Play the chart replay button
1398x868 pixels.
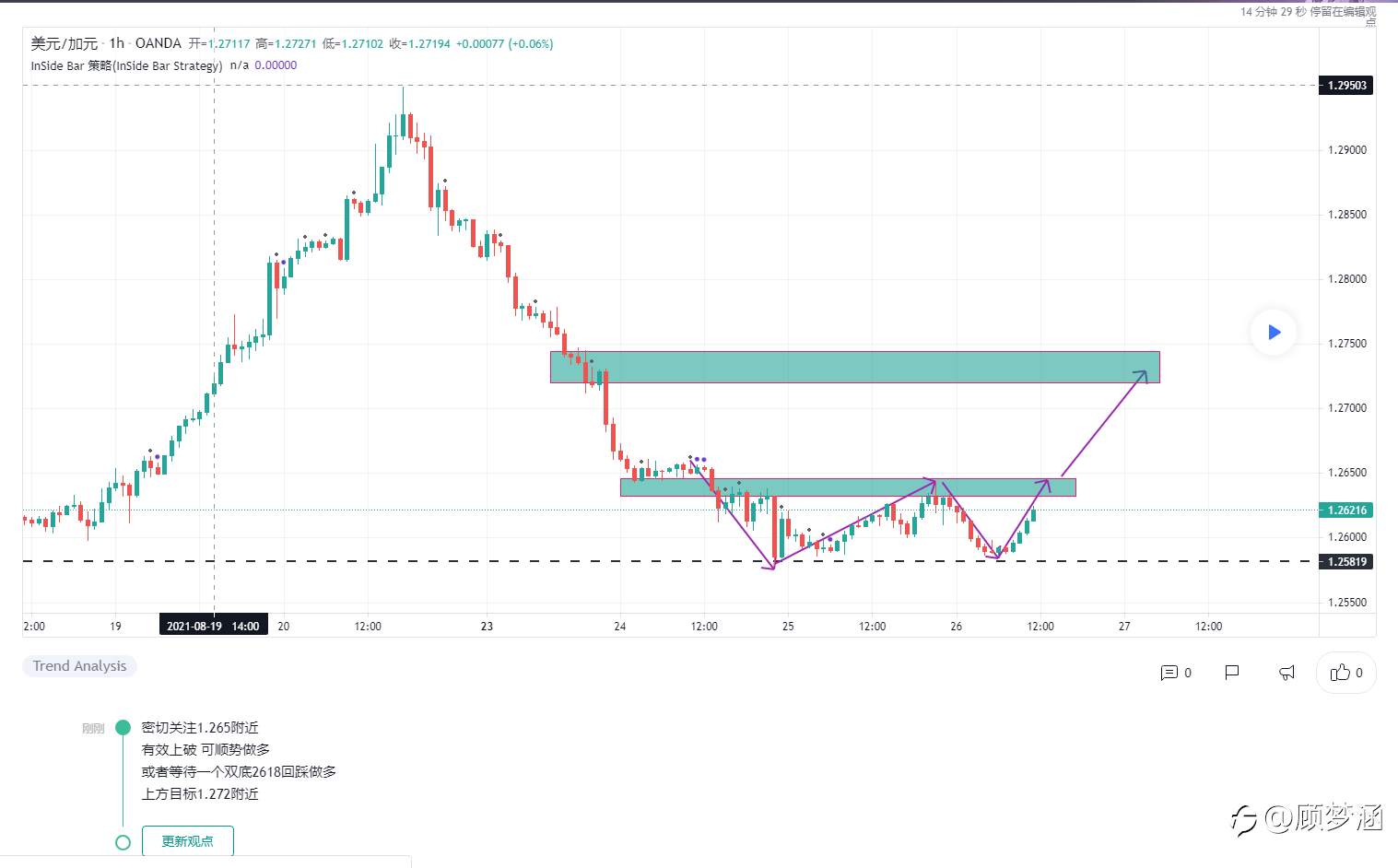coord(1274,333)
